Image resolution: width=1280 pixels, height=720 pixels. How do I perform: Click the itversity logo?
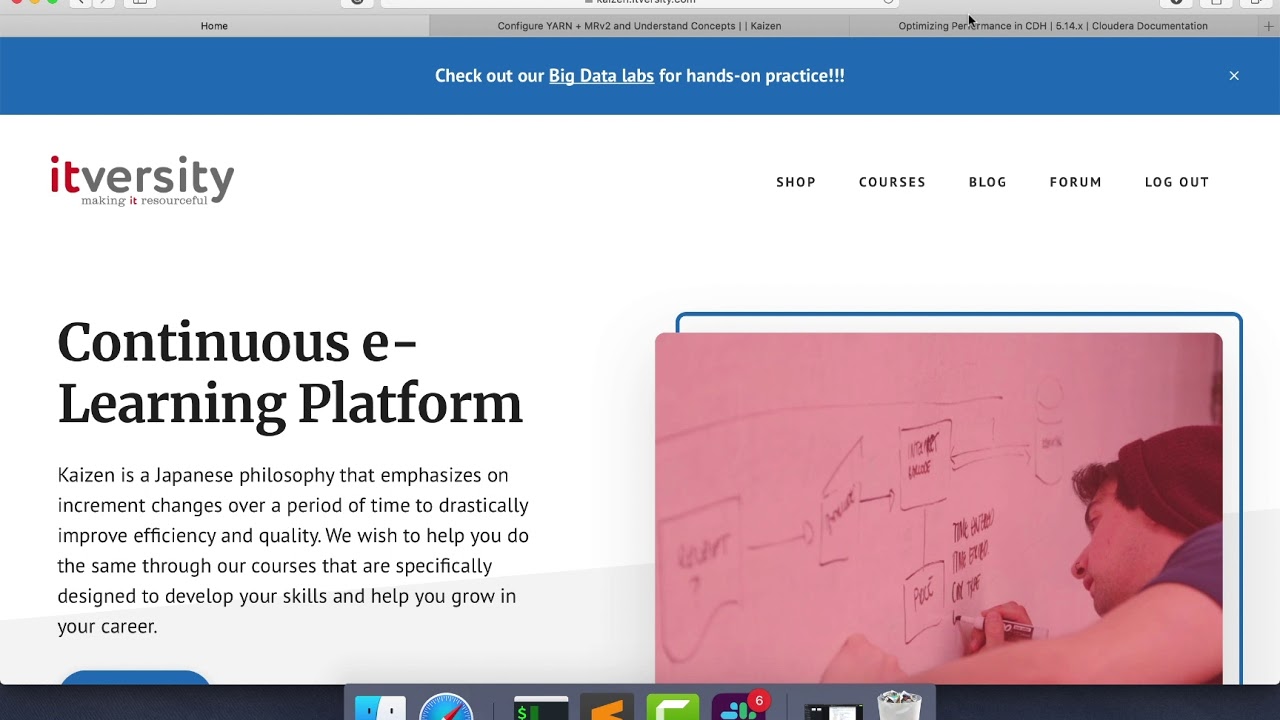pos(142,181)
